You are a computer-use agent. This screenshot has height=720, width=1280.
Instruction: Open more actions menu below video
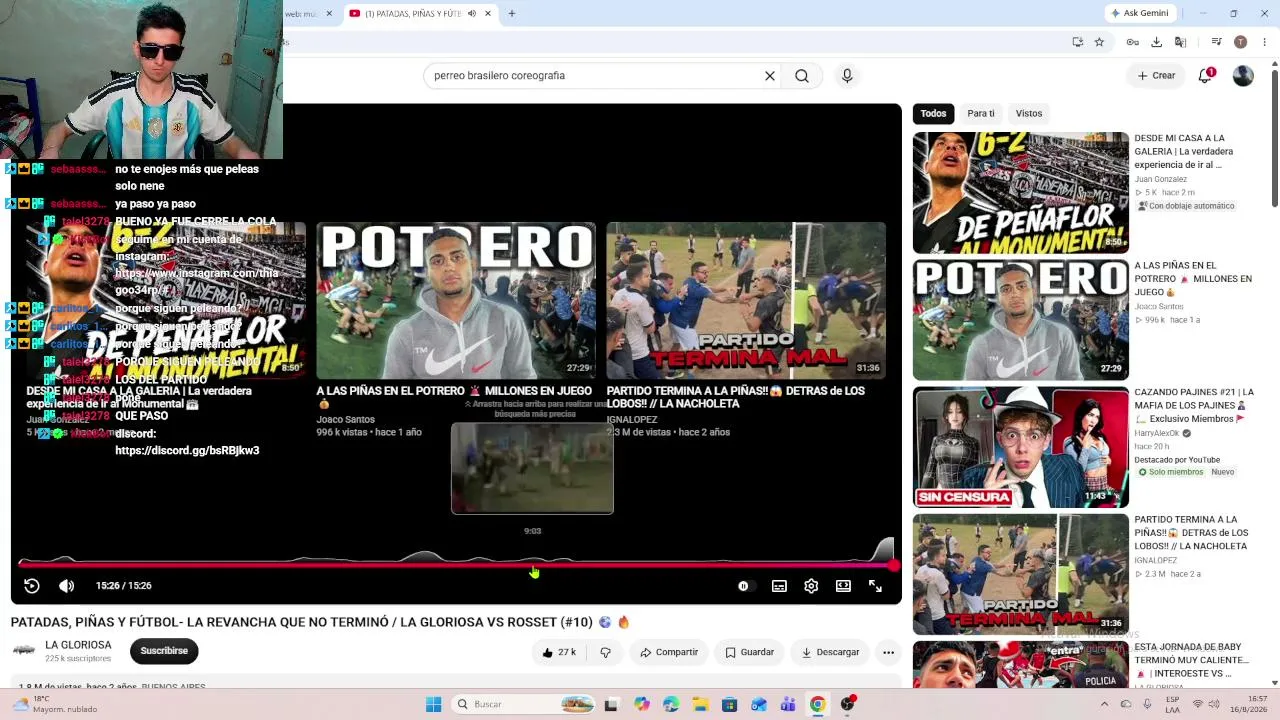(x=888, y=652)
